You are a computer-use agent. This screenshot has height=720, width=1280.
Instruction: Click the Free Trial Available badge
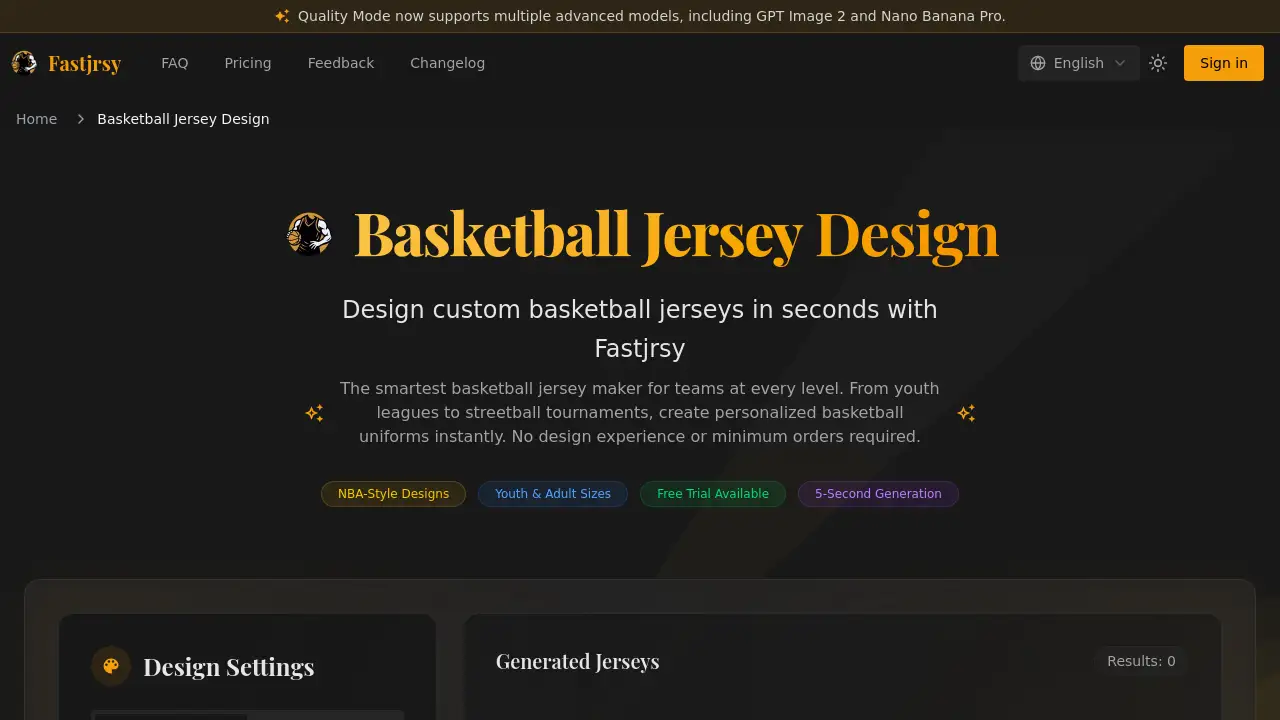[713, 494]
